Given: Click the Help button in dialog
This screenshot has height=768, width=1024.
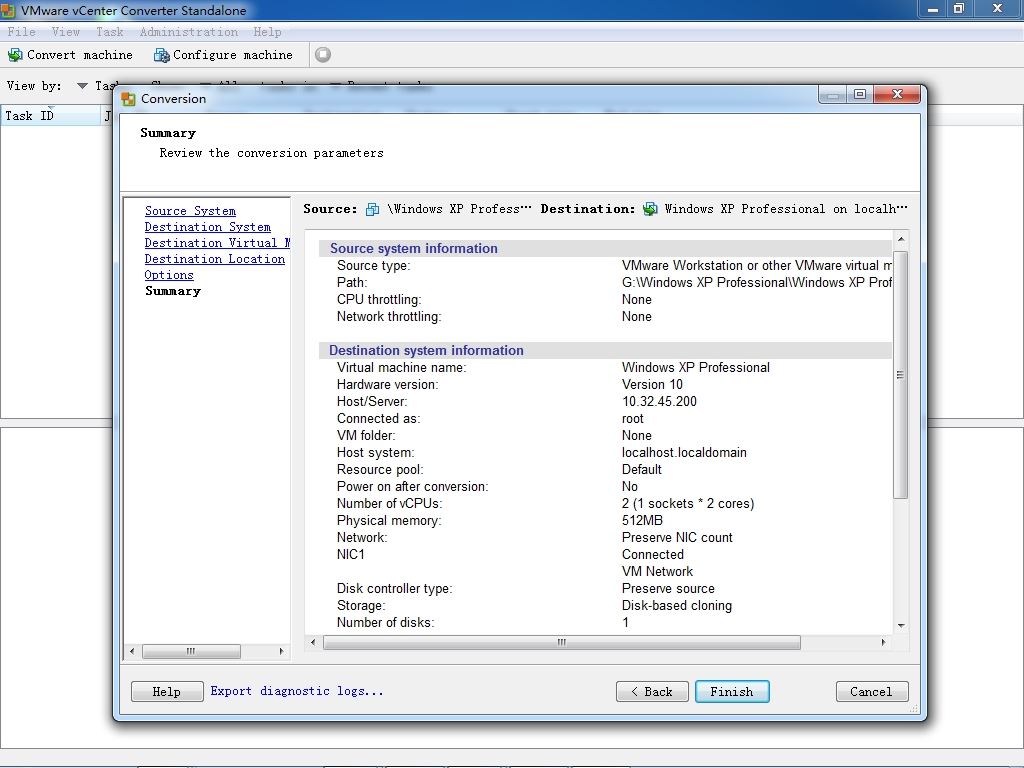Looking at the screenshot, I should [x=167, y=692].
